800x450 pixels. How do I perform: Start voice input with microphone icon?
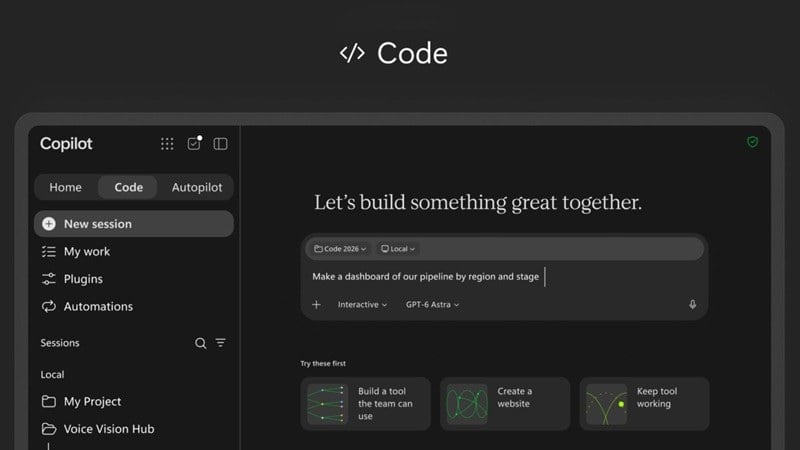692,305
